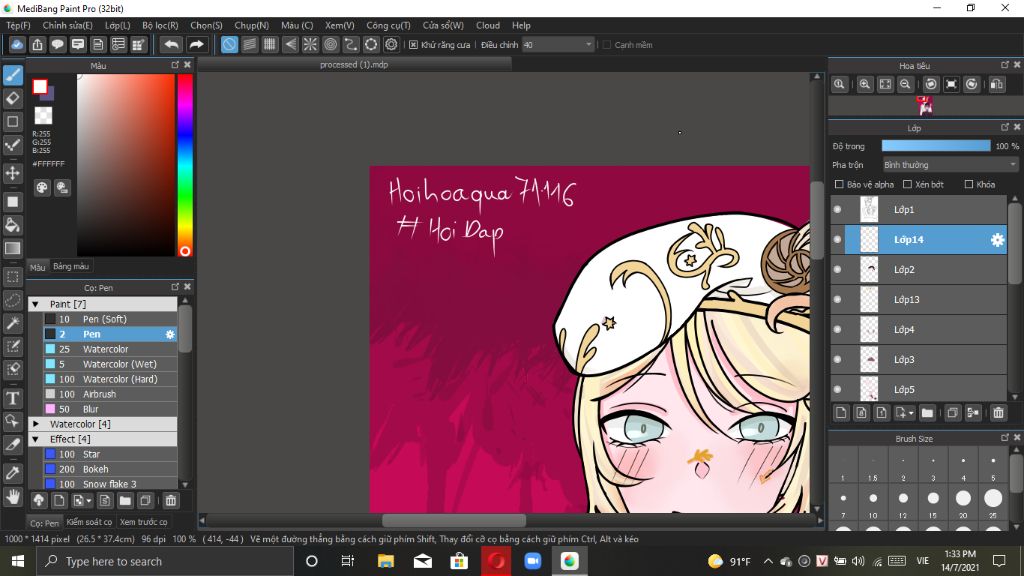
Task: Open the Lớp(L) menu
Action: pos(118,25)
